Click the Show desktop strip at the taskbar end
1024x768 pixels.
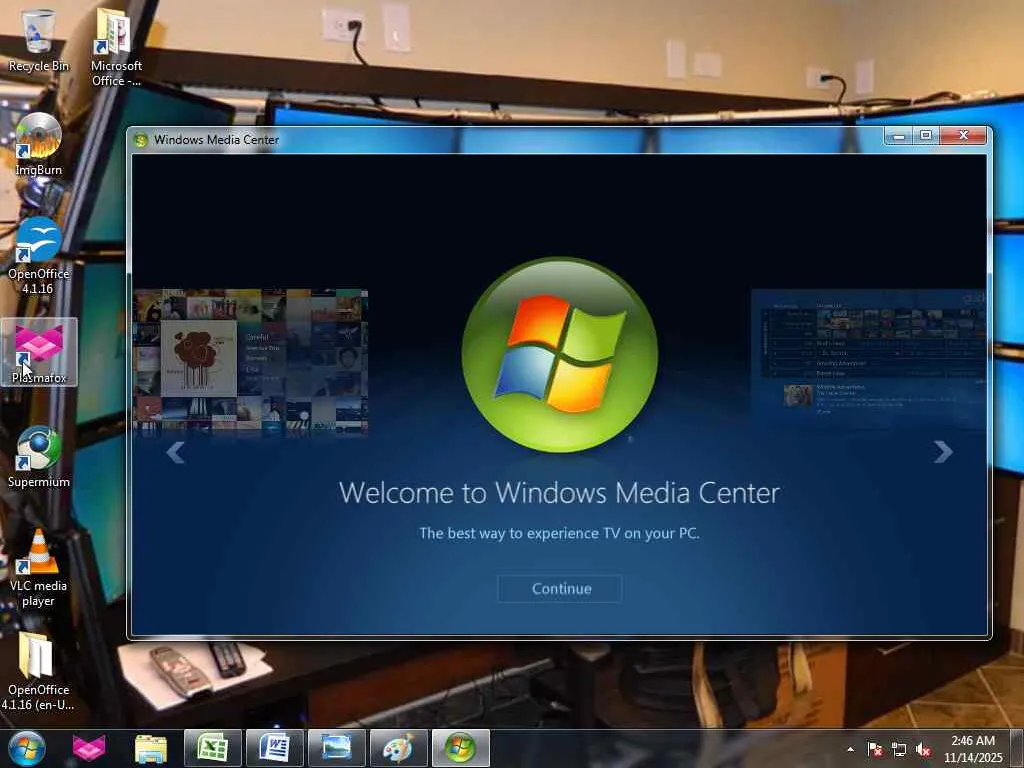click(x=1017, y=748)
